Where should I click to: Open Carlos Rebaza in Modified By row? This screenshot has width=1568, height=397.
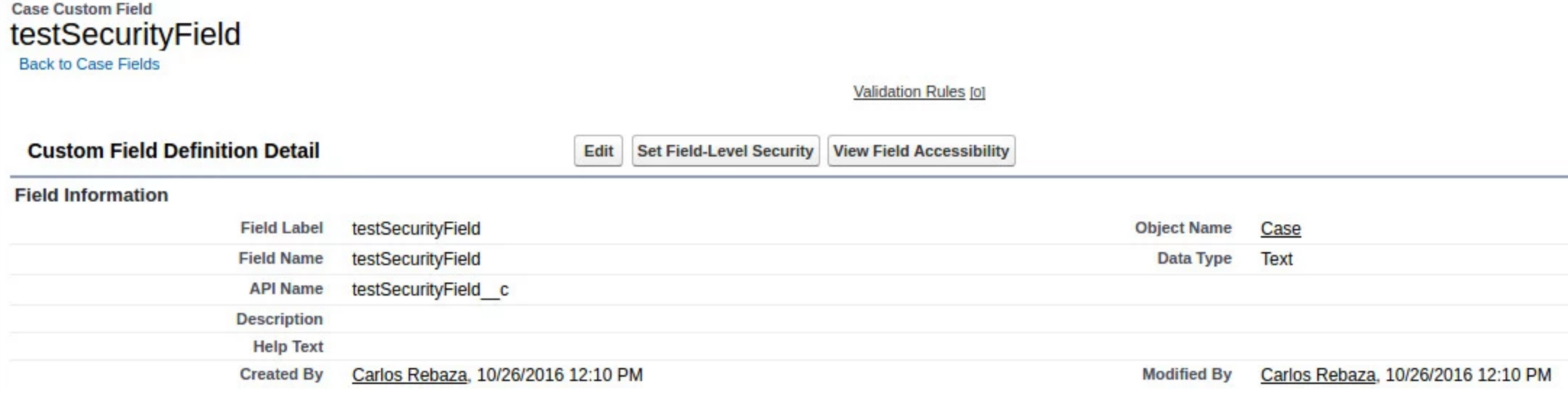[x=1317, y=375]
